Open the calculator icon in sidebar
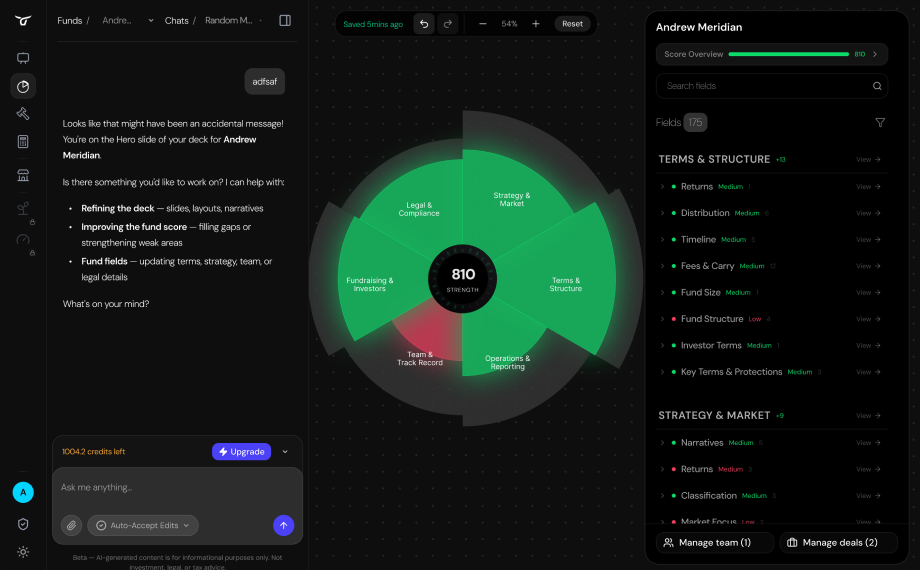The width and height of the screenshot is (920, 570). tap(23, 141)
